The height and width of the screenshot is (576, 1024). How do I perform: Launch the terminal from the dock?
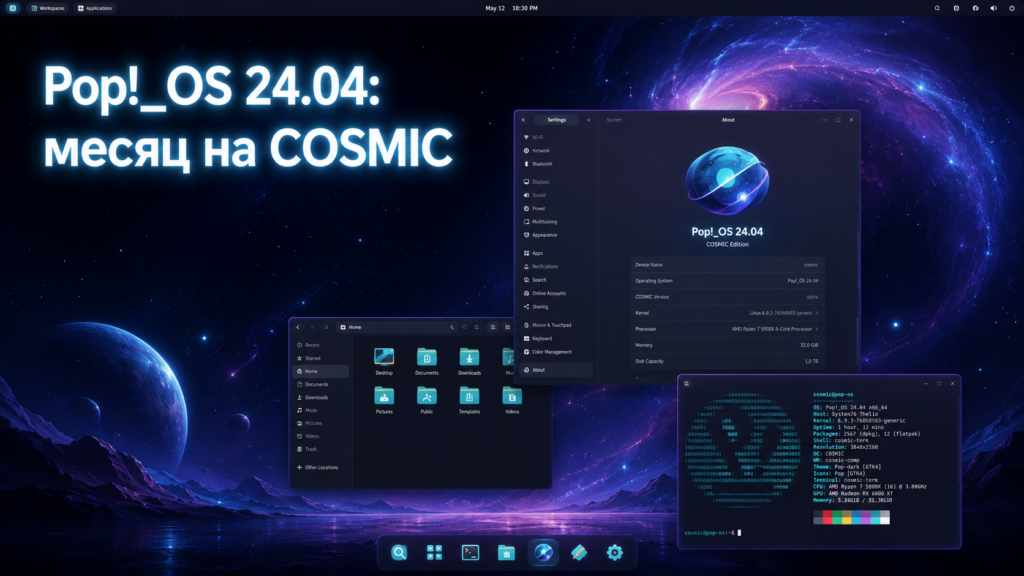point(470,552)
